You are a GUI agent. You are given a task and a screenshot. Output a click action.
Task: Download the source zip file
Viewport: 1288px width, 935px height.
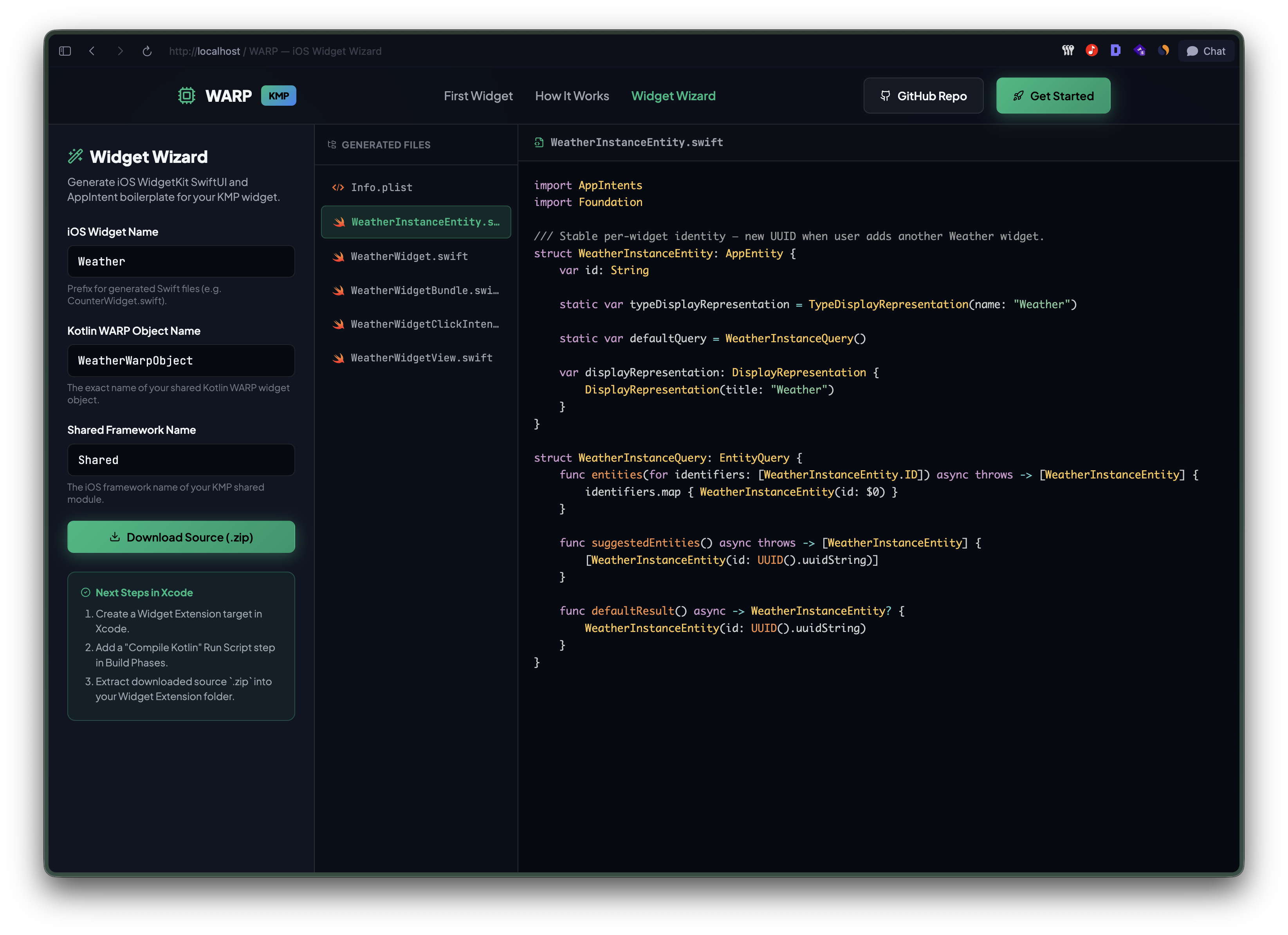tap(181, 537)
